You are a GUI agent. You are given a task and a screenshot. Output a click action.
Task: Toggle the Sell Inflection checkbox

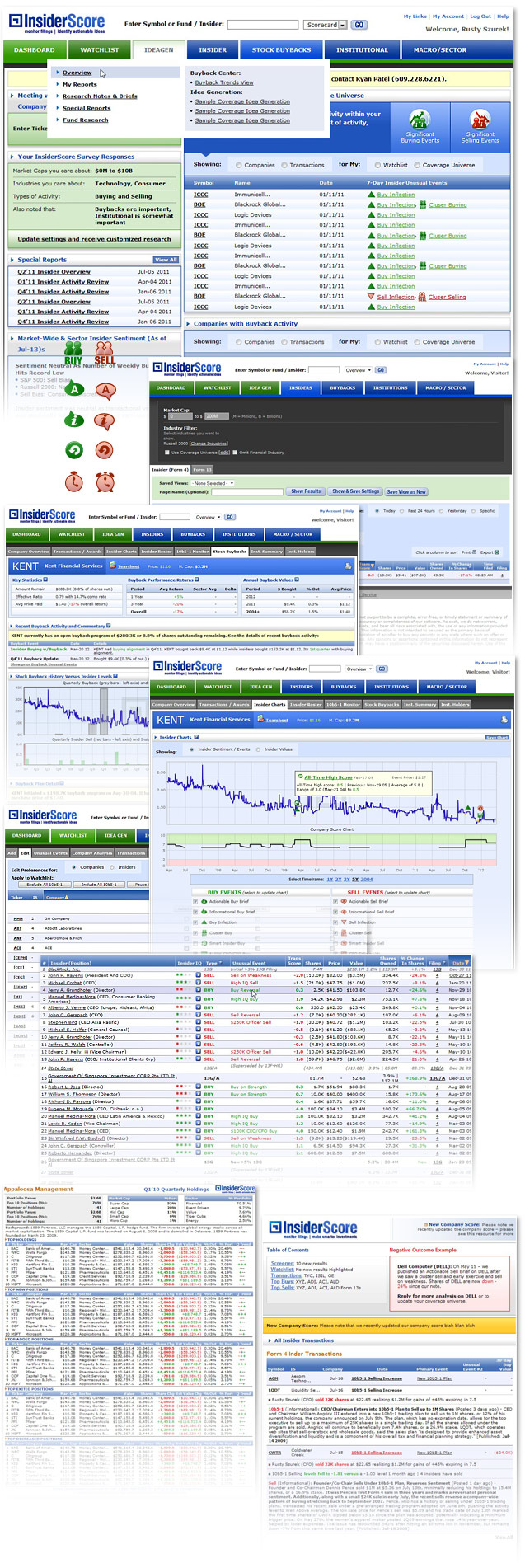click(336, 922)
